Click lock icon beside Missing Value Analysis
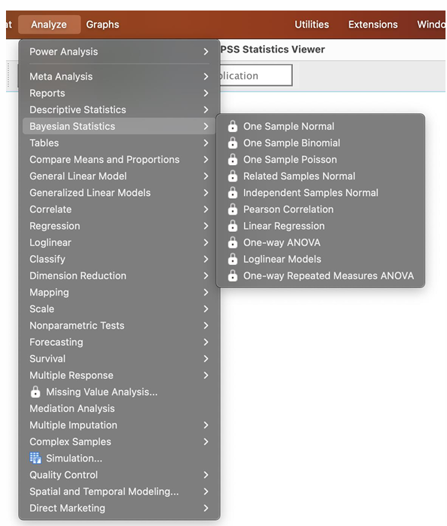This screenshot has width=447, height=526. (35, 391)
